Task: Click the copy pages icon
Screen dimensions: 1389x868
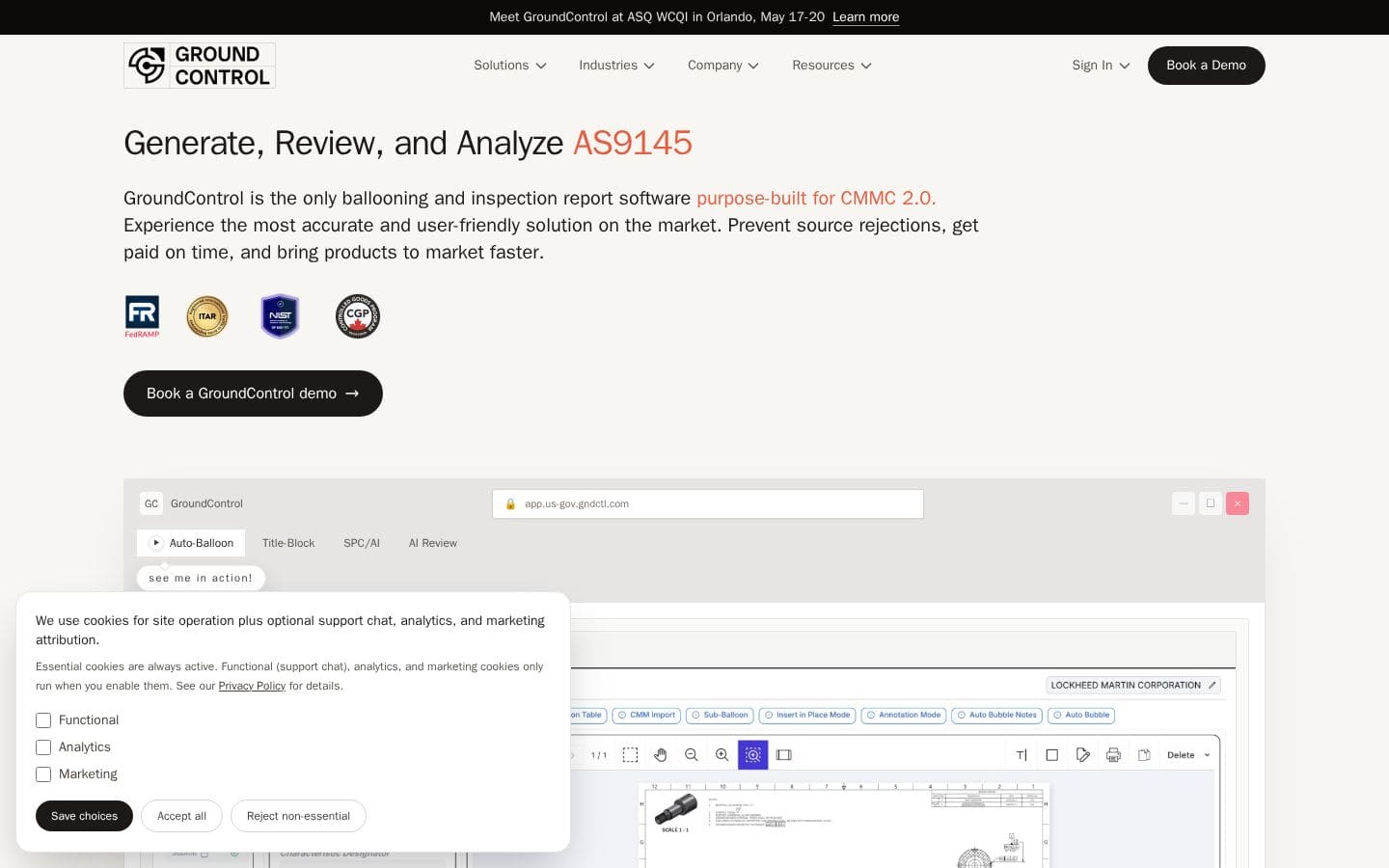Action: coord(1144,755)
